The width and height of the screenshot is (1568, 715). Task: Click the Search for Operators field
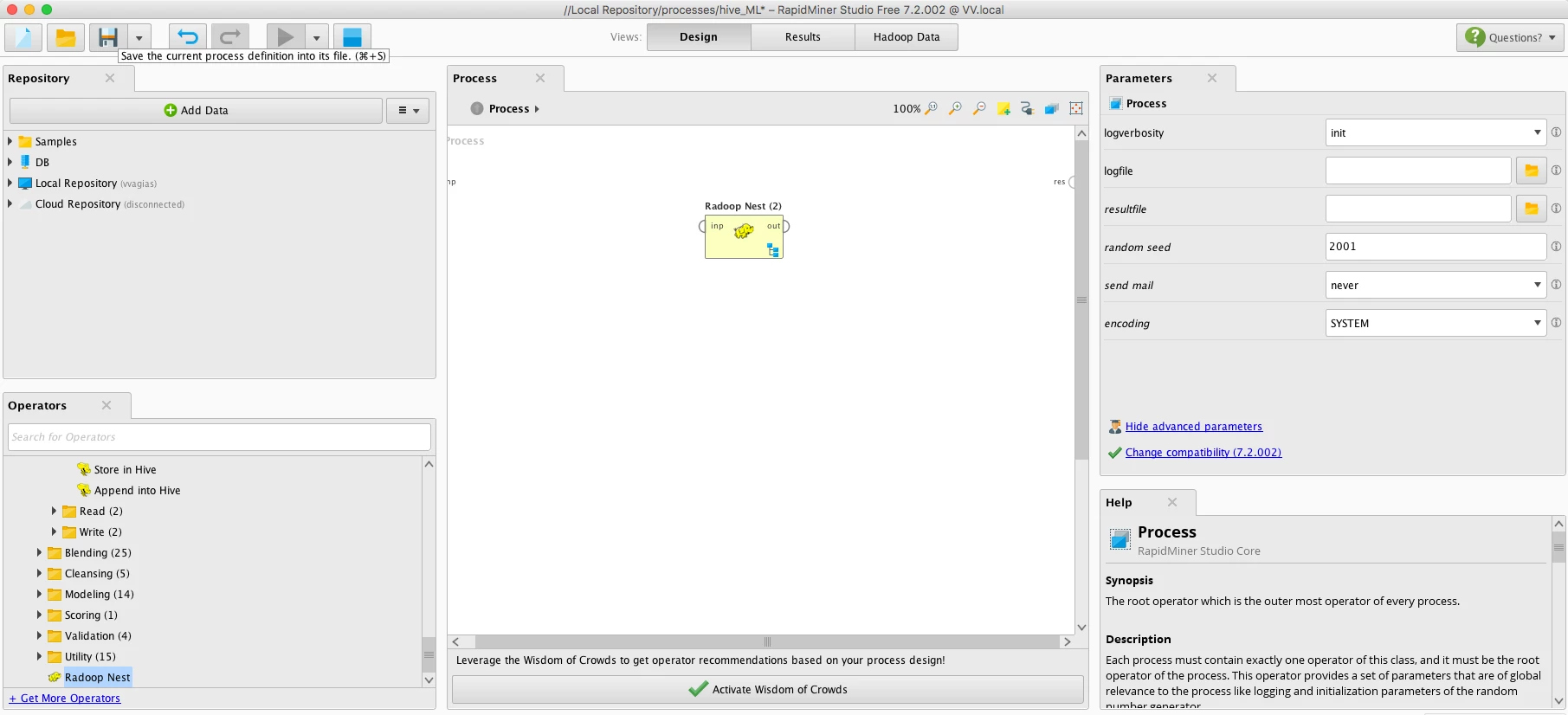[219, 437]
